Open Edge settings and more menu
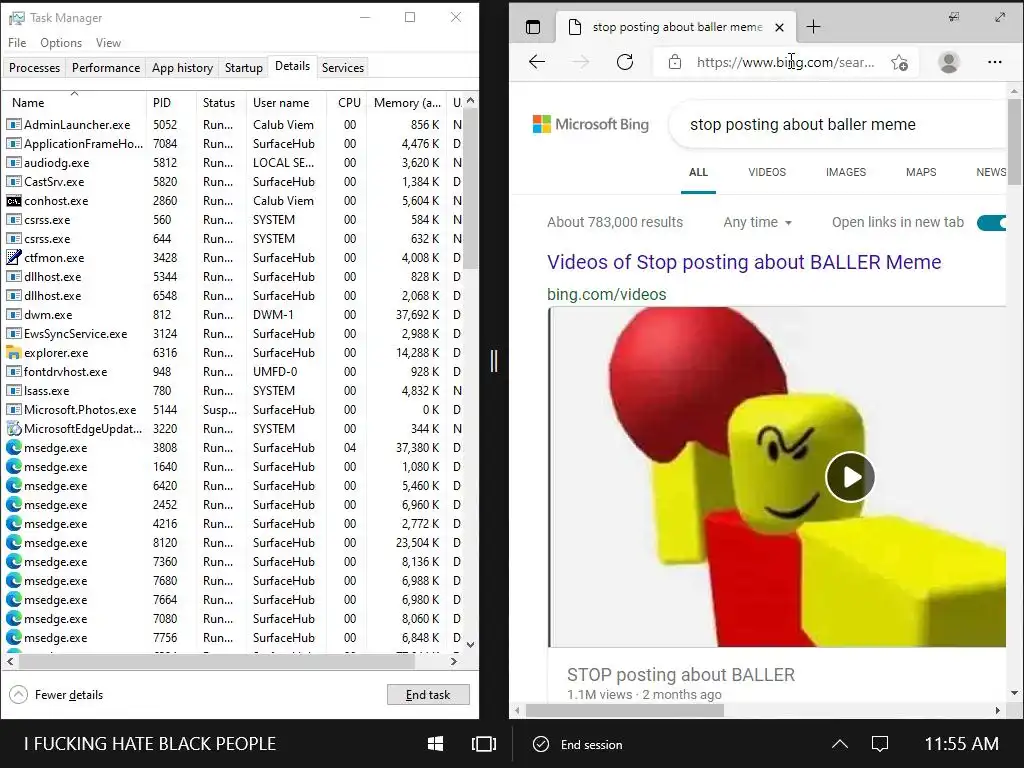Image resolution: width=1024 pixels, height=768 pixels. coord(995,62)
